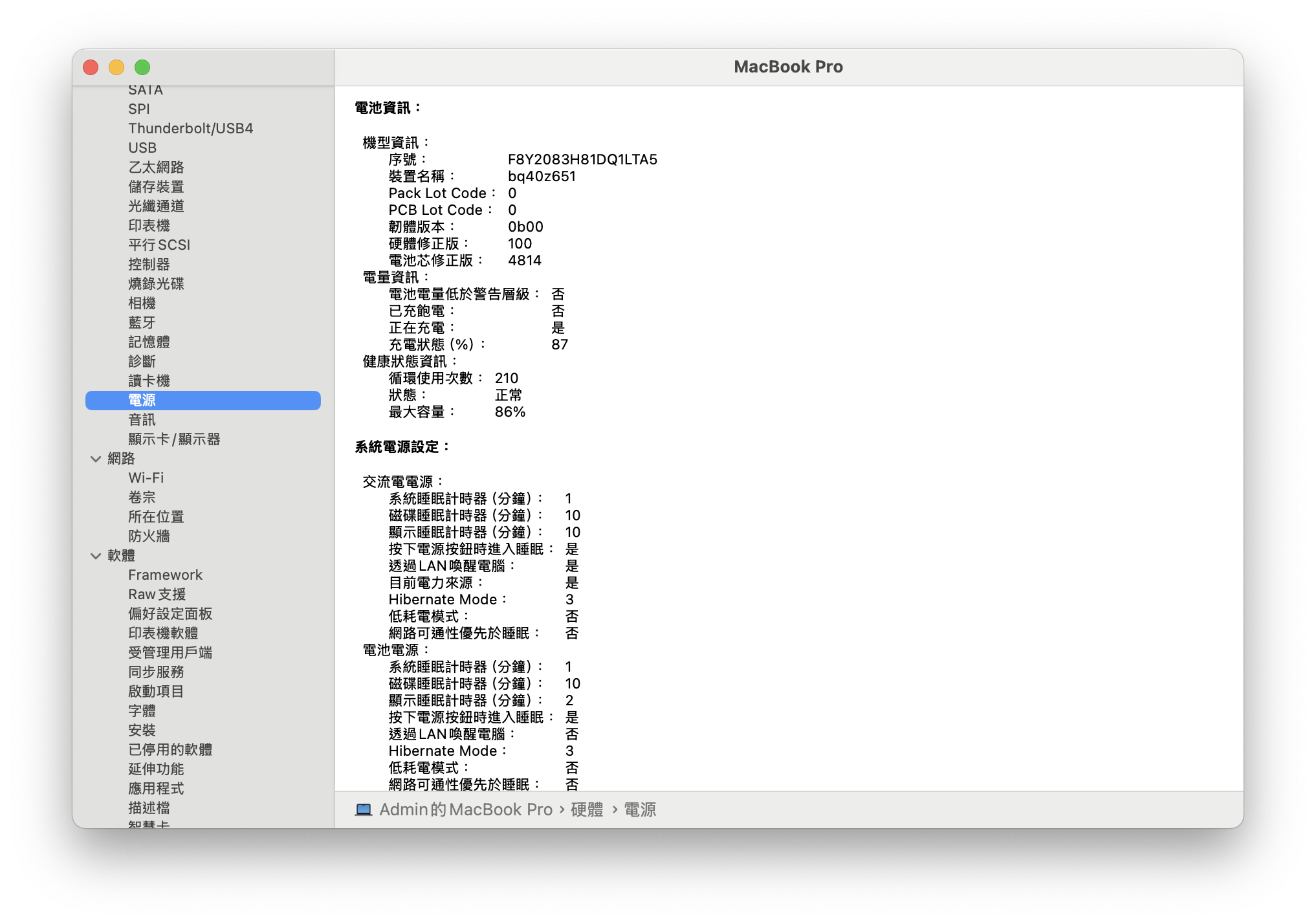Select 儲存裝置 in sidebar
The image size is (1316, 924).
[156, 186]
